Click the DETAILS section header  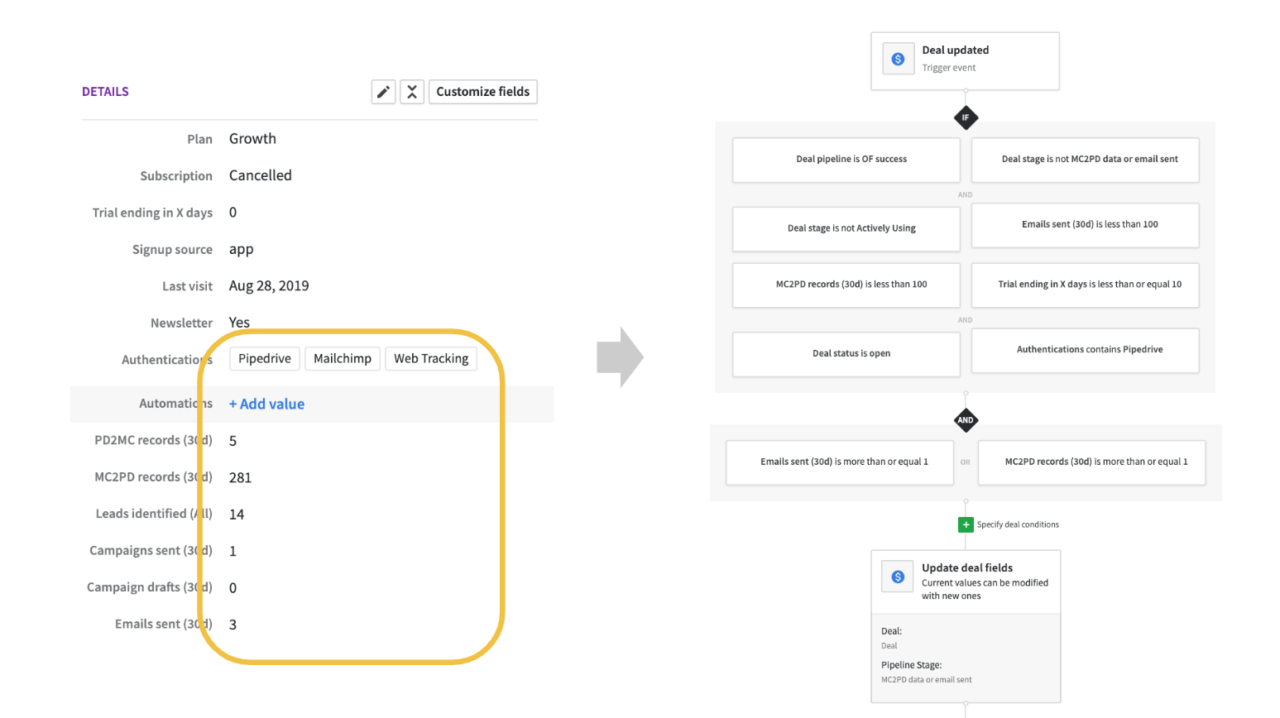[105, 91]
